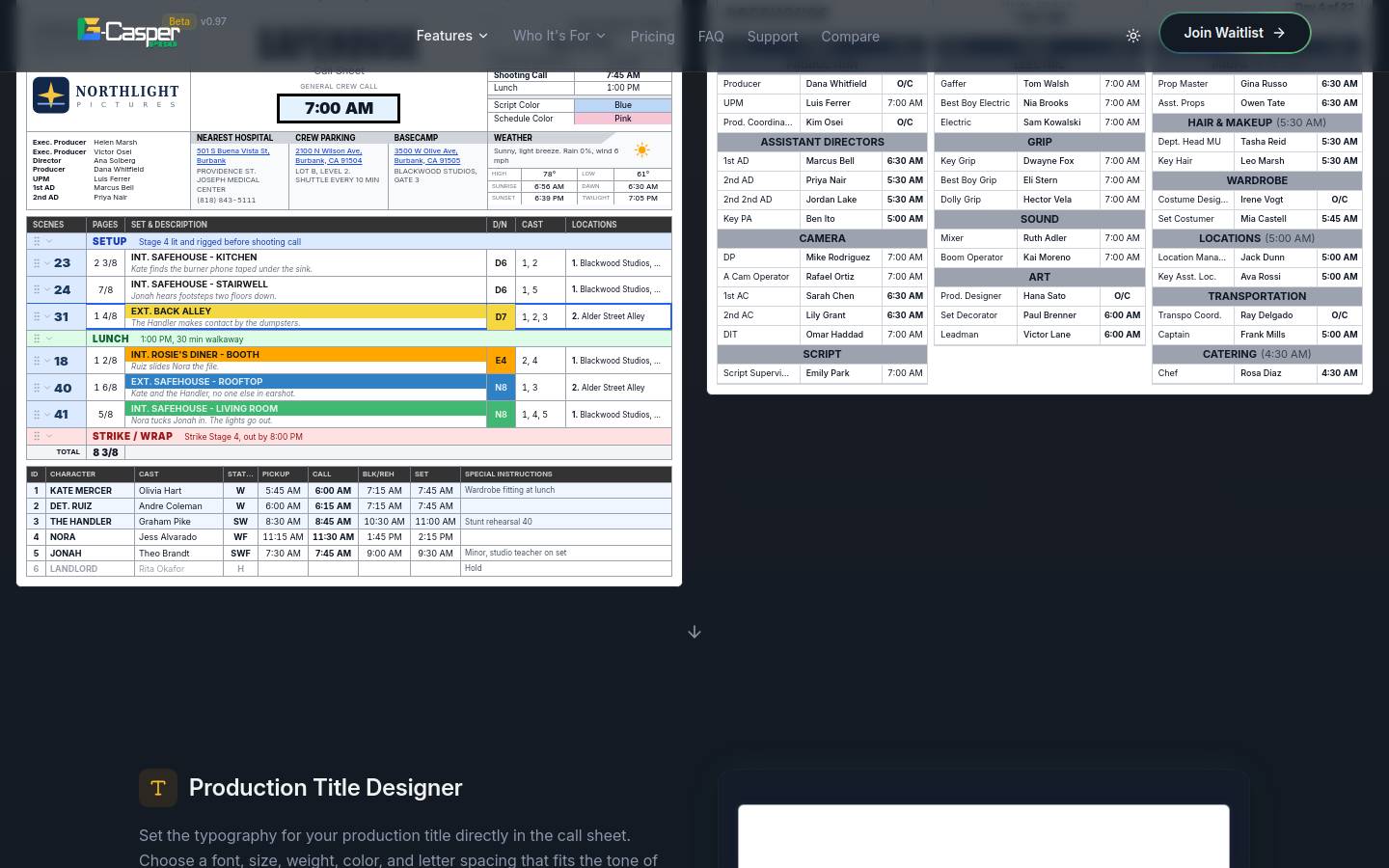Grab the STRIKE / WRAP row drag handle

37,437
